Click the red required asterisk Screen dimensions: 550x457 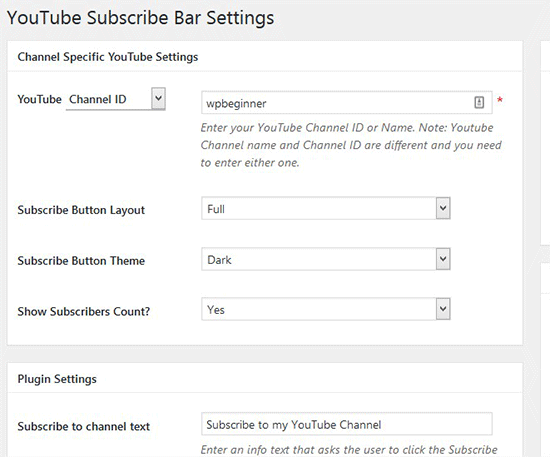[500, 100]
